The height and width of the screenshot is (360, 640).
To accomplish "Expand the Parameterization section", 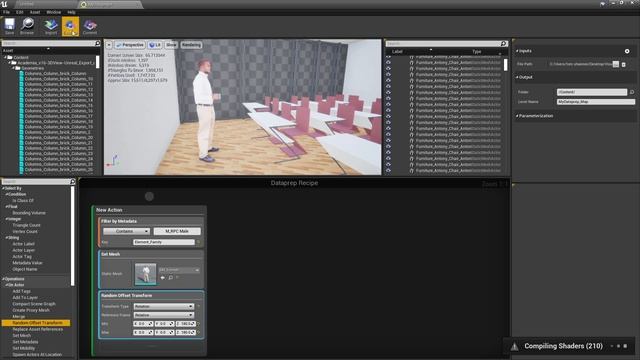I will point(517,116).
